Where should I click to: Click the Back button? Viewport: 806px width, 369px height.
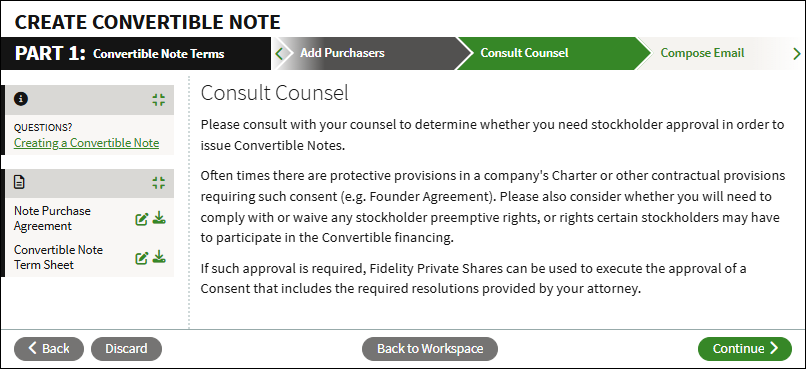pos(49,348)
